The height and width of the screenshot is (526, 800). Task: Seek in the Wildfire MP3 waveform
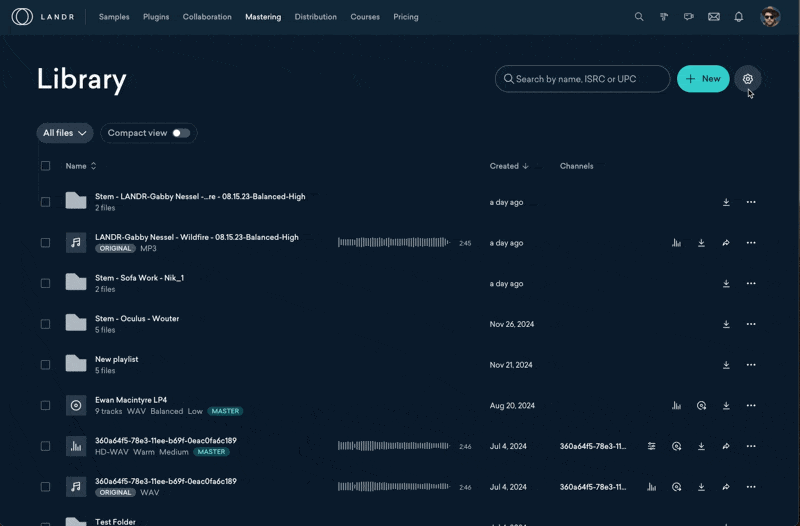coord(393,242)
